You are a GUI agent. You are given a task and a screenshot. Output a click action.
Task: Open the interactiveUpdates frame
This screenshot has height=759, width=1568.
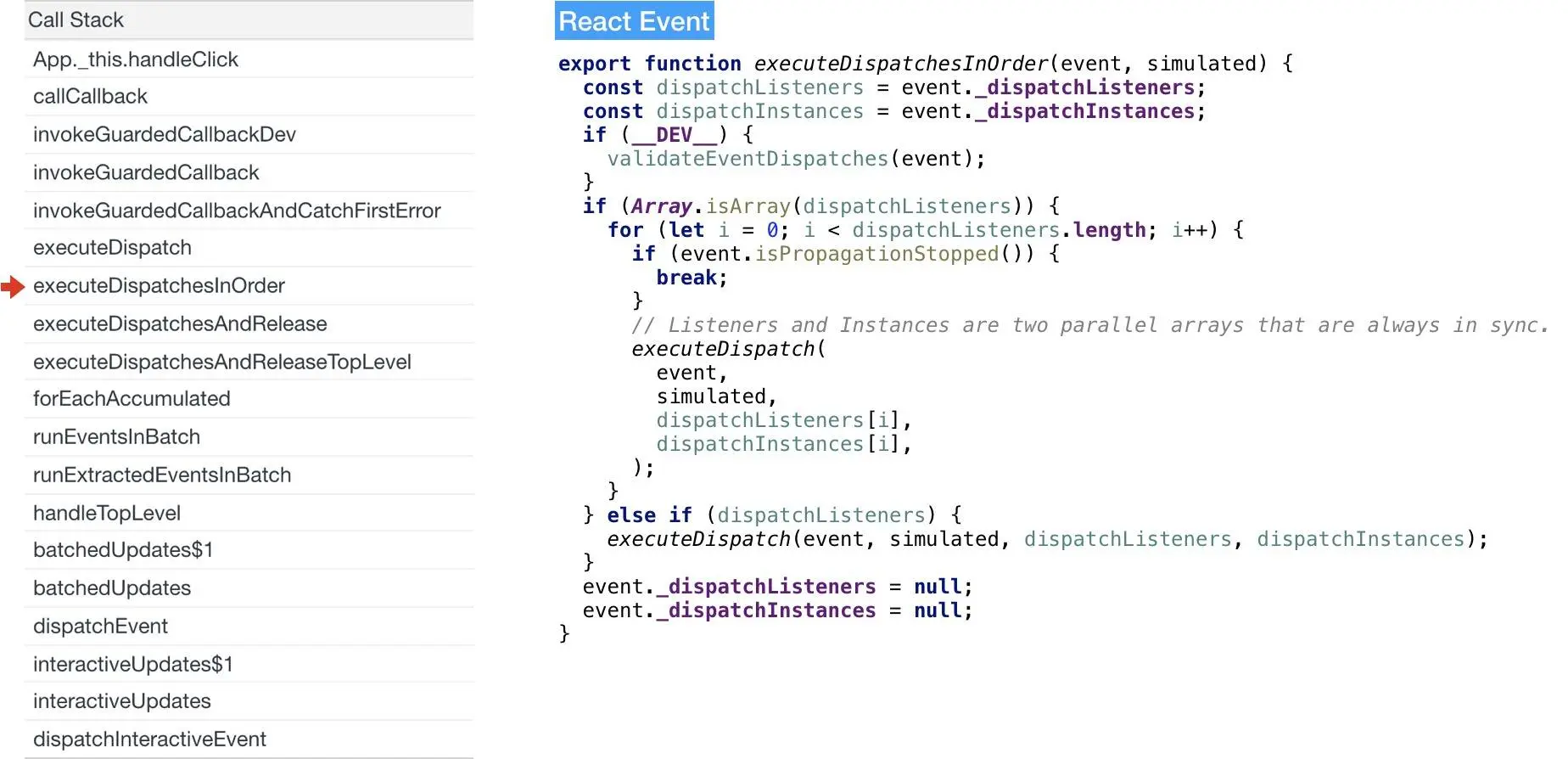coord(249,701)
